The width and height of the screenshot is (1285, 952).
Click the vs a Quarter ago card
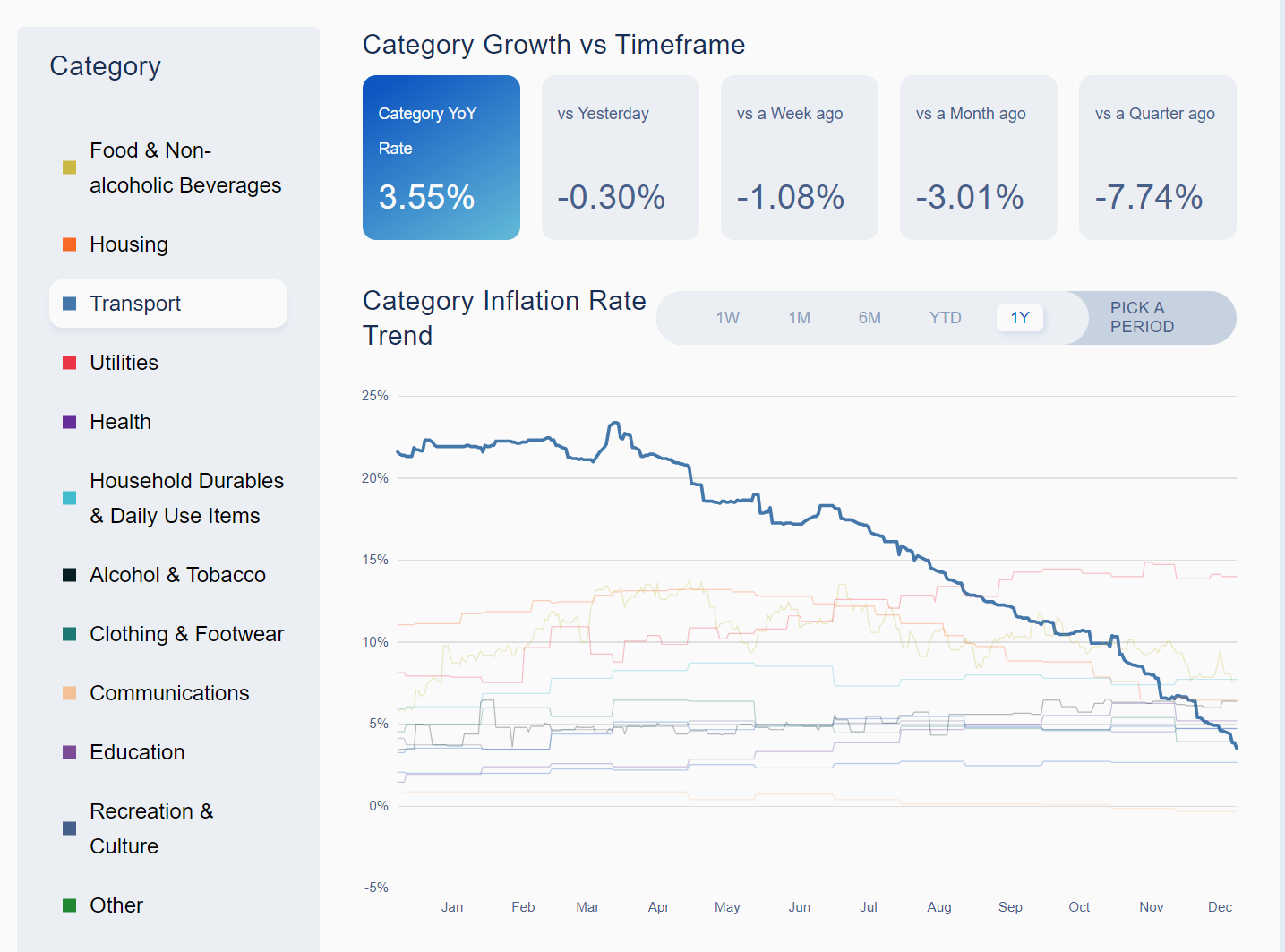[x=1157, y=158]
